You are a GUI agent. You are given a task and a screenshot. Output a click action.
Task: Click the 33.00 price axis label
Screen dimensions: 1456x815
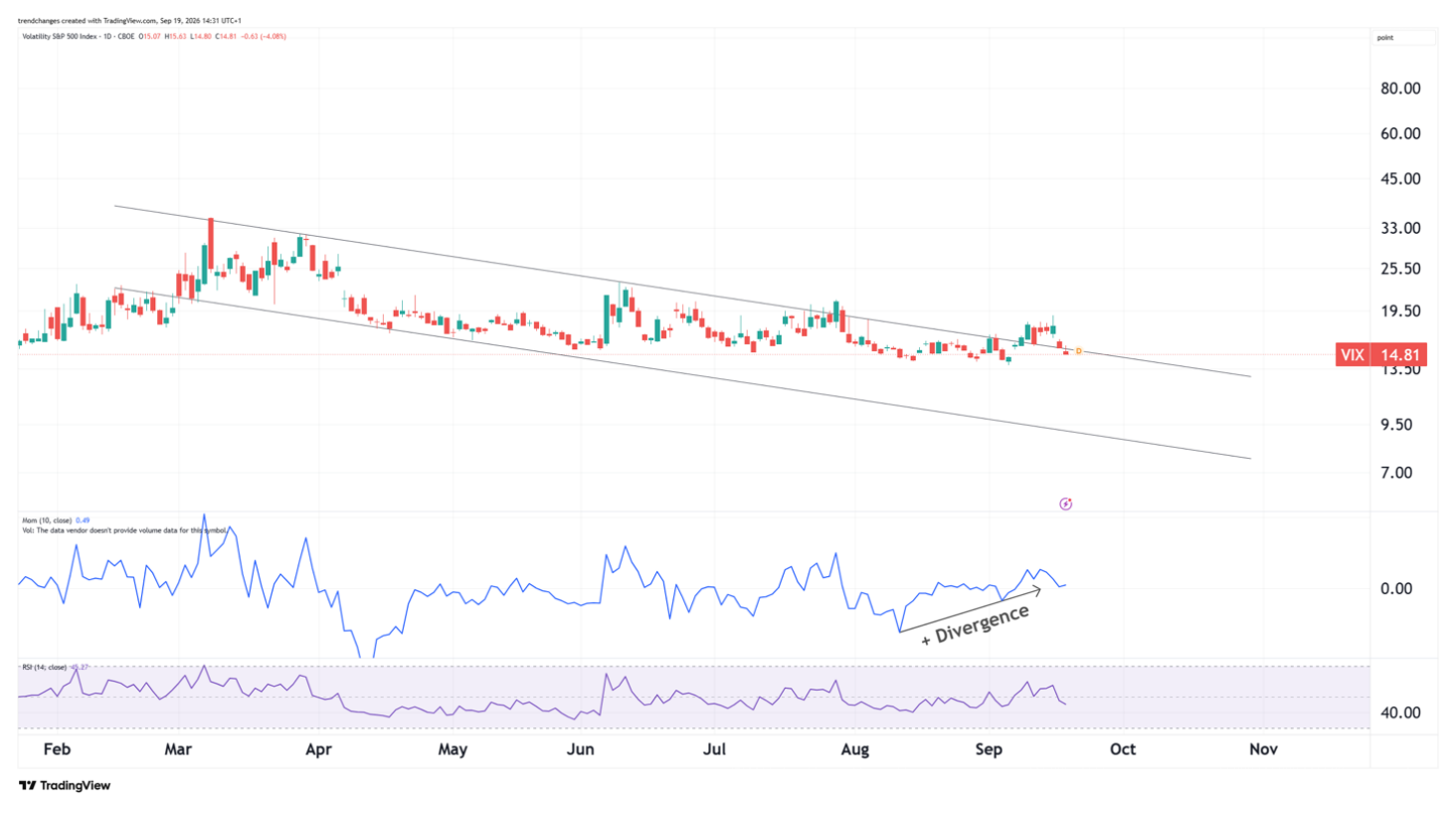[1400, 228]
